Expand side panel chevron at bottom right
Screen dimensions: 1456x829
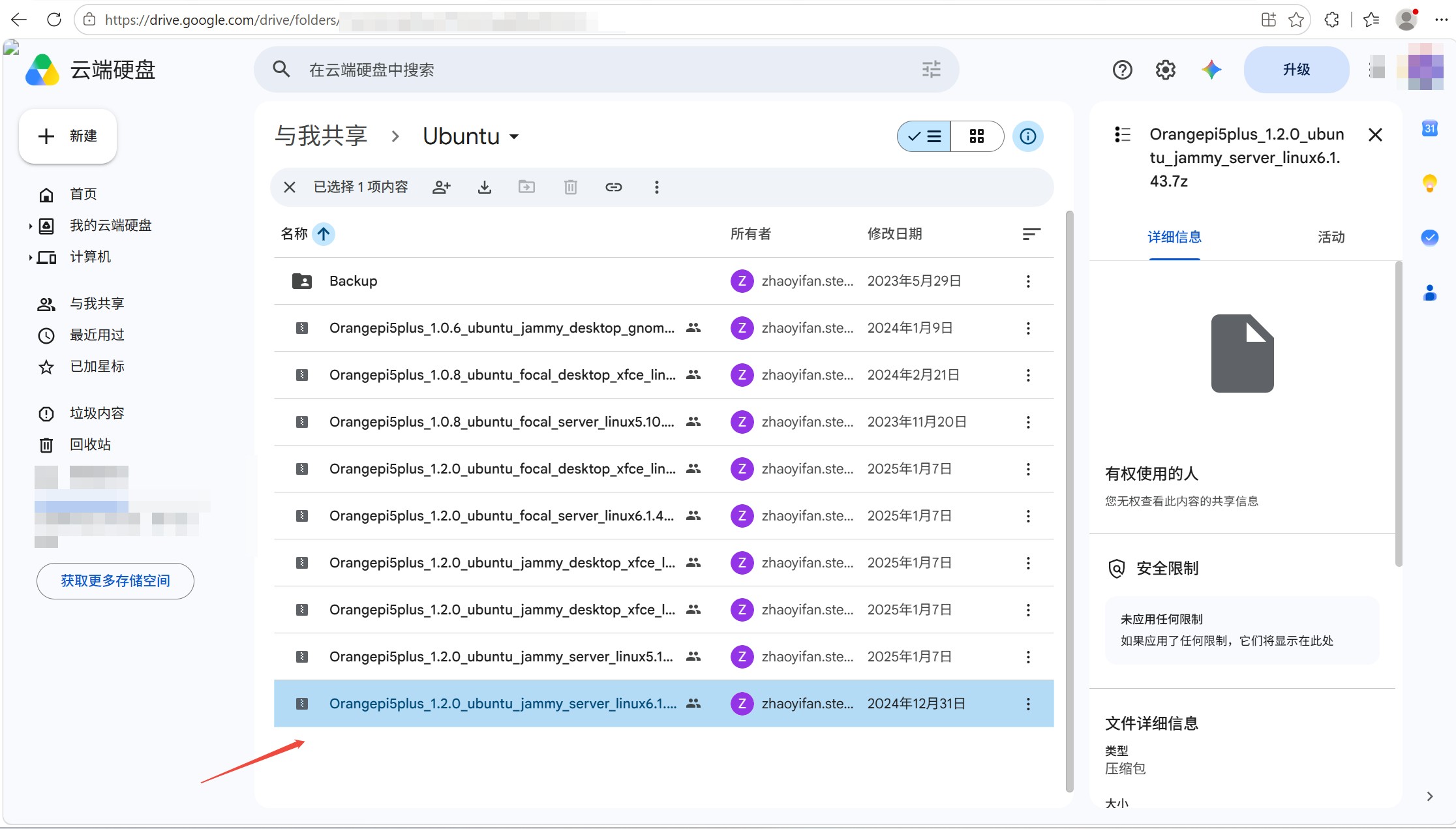[x=1430, y=796]
